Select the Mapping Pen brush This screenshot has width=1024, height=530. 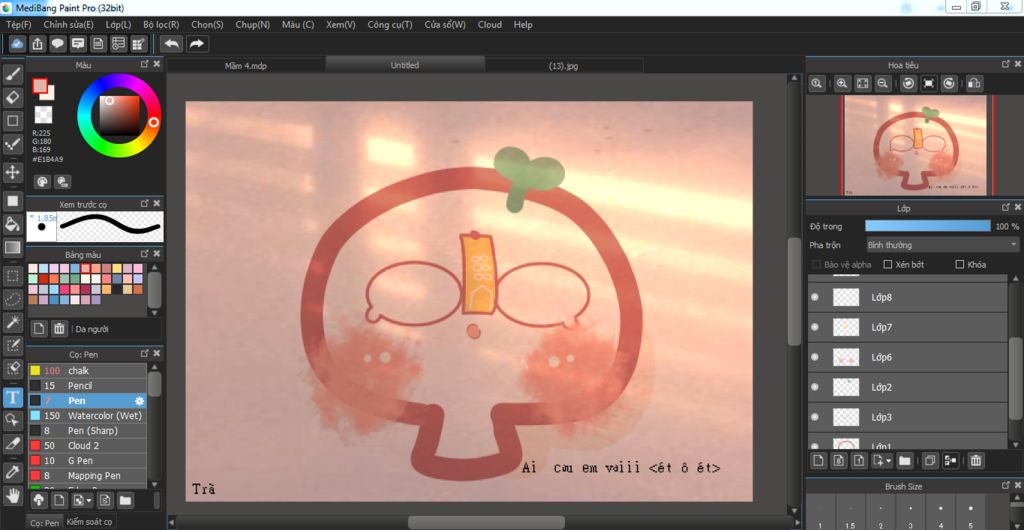pos(88,476)
